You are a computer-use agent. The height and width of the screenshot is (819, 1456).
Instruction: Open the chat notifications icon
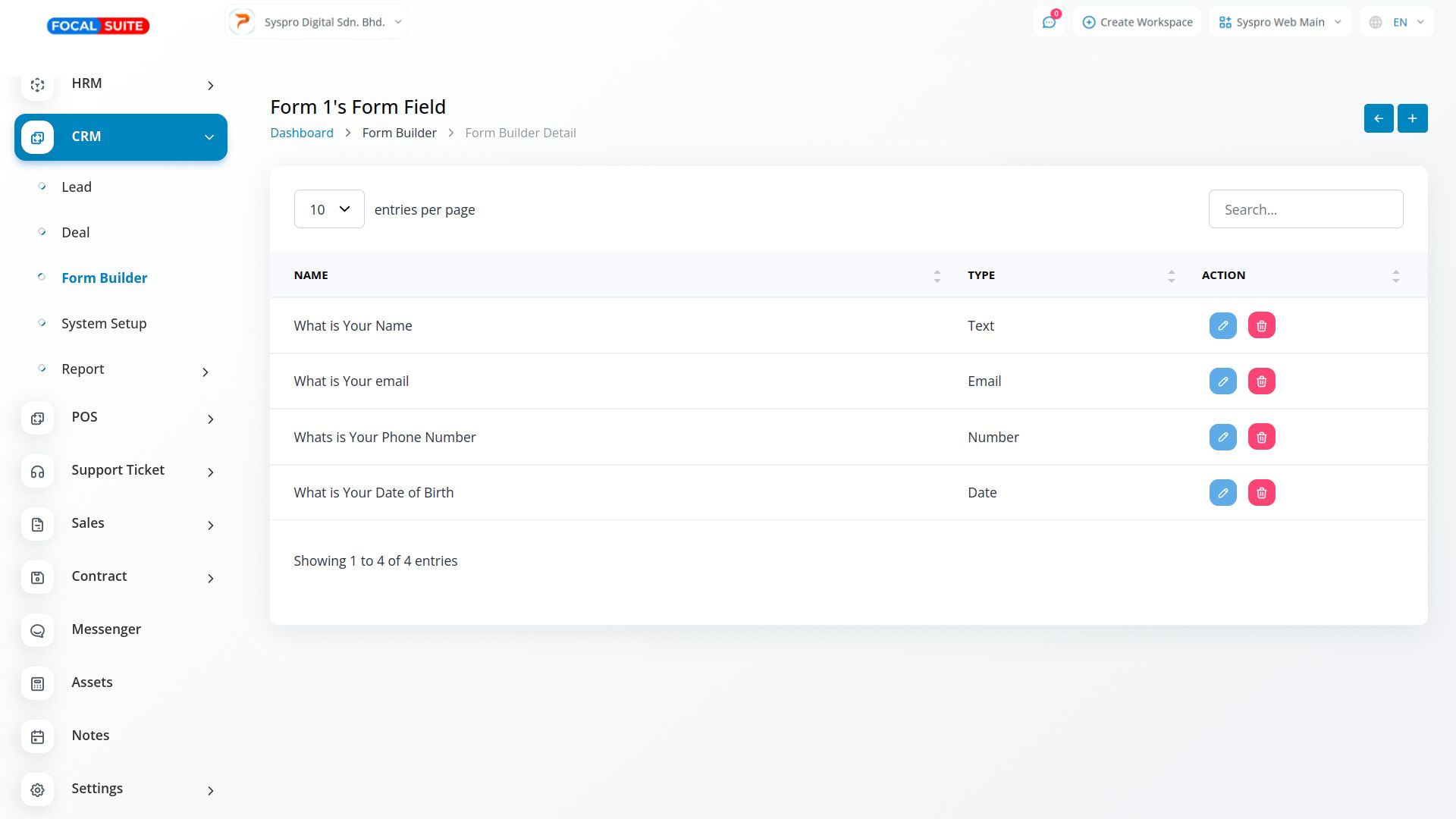[x=1049, y=22]
